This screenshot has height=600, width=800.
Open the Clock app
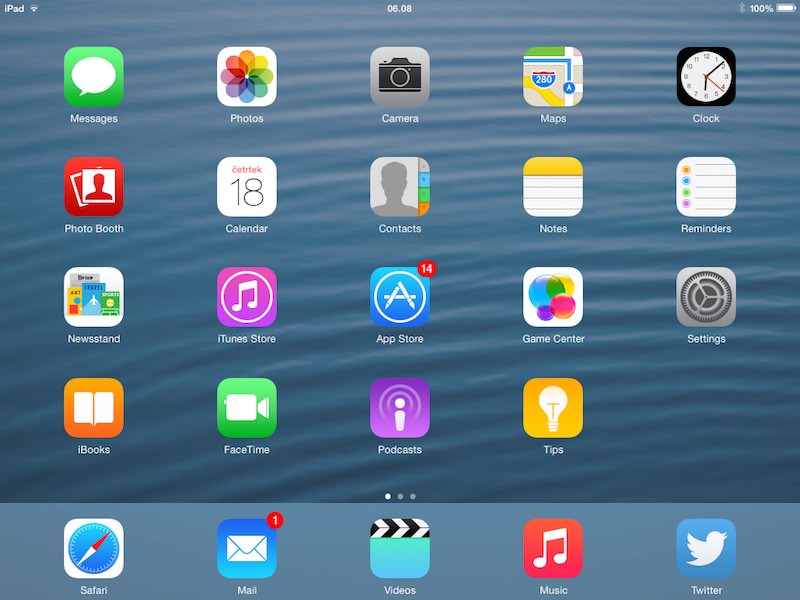pos(706,77)
